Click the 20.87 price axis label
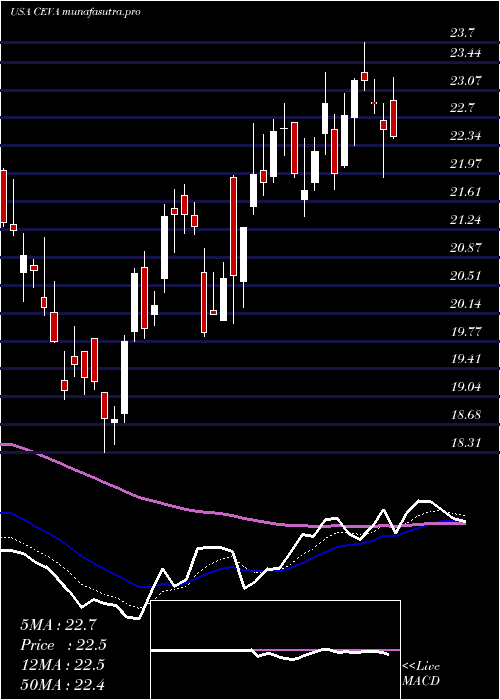 coord(466,248)
